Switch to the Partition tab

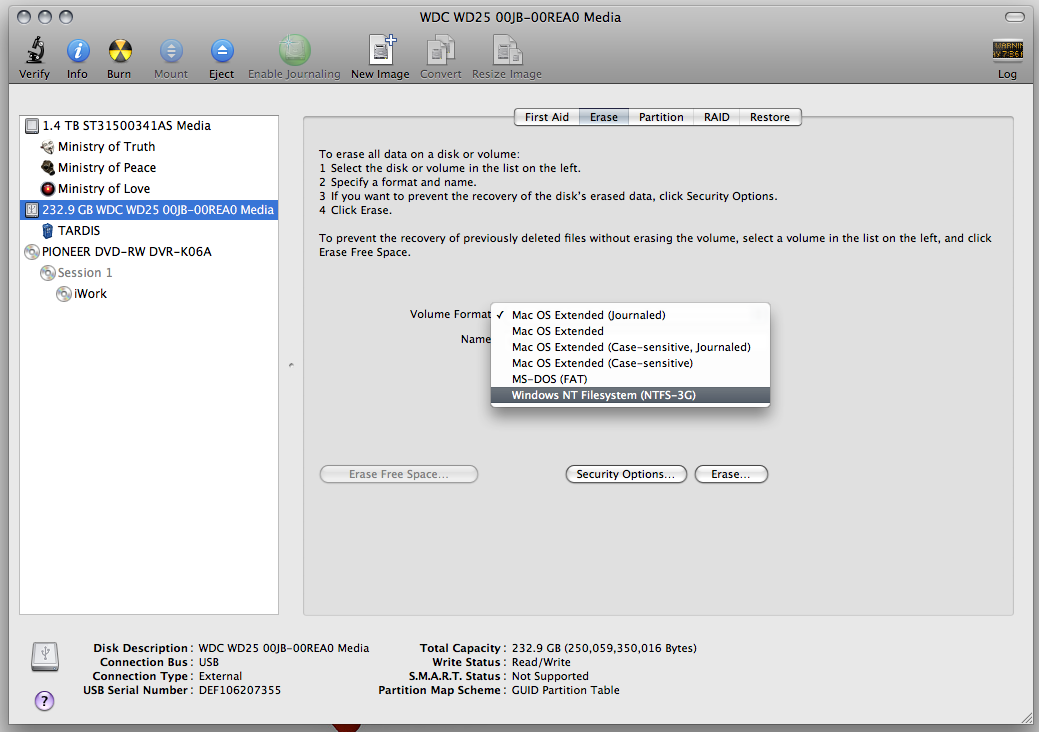(x=661, y=117)
